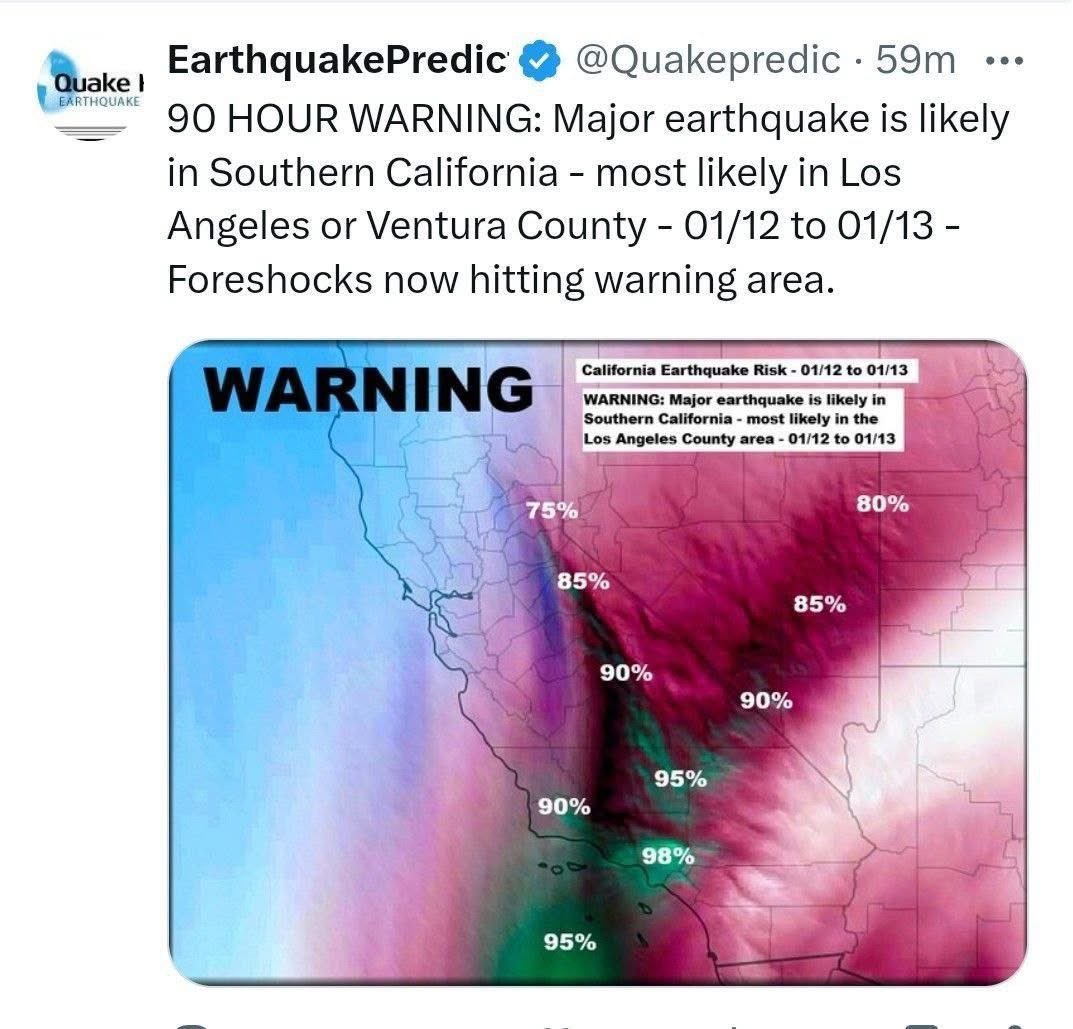1073x1029 pixels.
Task: Click the 90 HOUR WARNING tweet text
Action: tap(588, 200)
